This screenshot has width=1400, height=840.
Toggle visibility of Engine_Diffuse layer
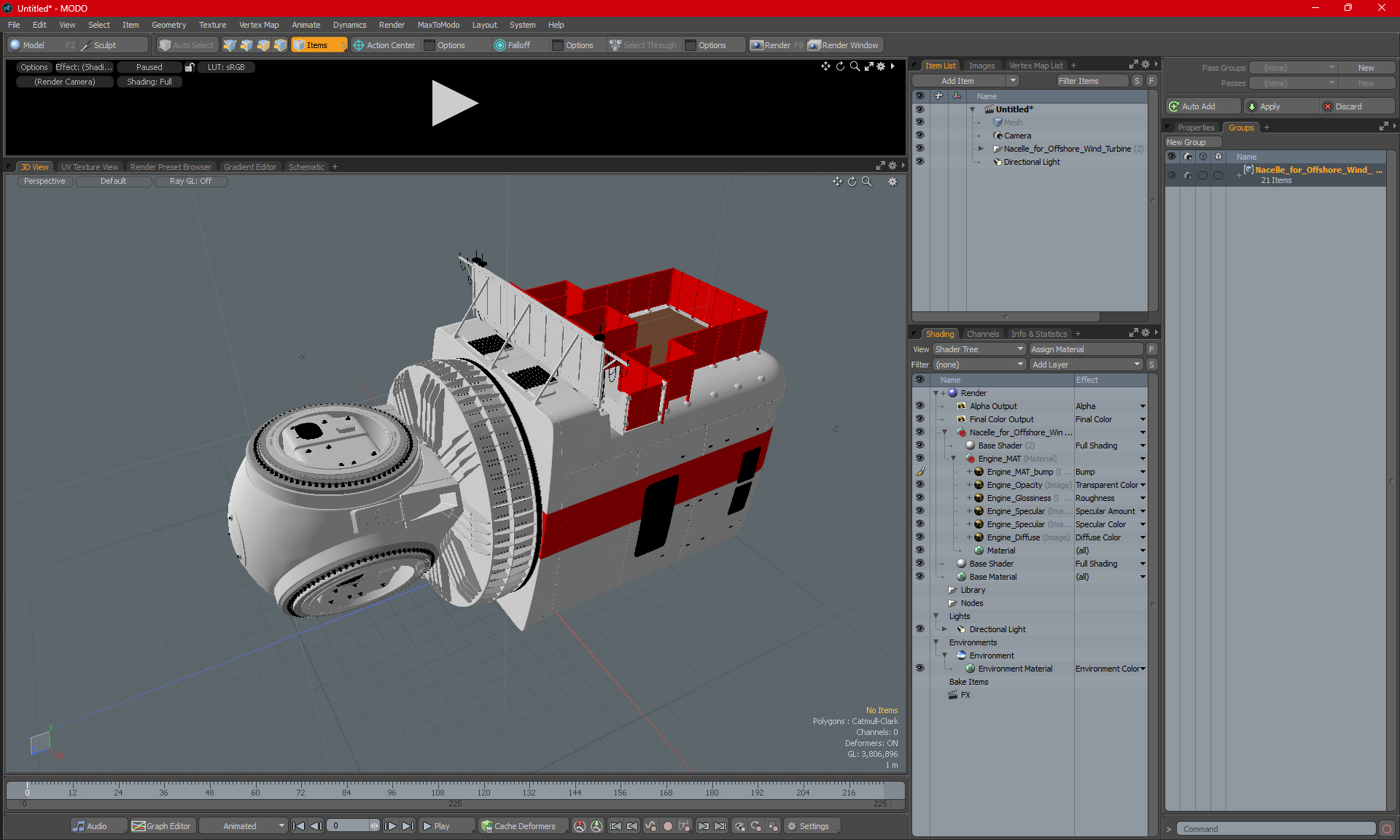click(919, 537)
